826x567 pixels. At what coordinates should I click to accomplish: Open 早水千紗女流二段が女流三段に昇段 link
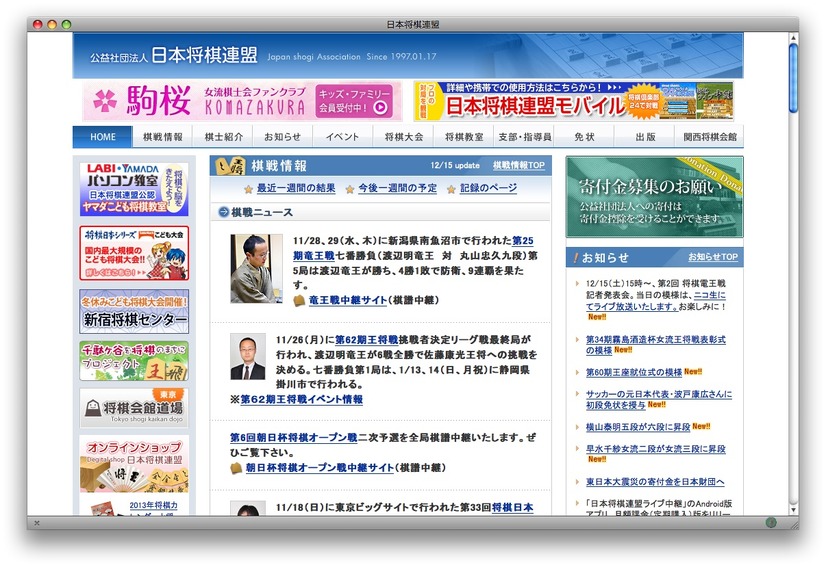coord(656,449)
